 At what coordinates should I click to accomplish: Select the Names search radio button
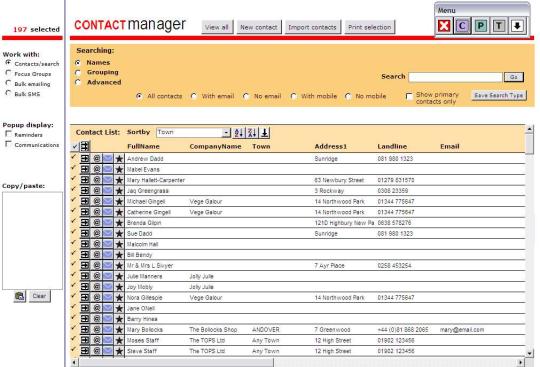pos(78,63)
